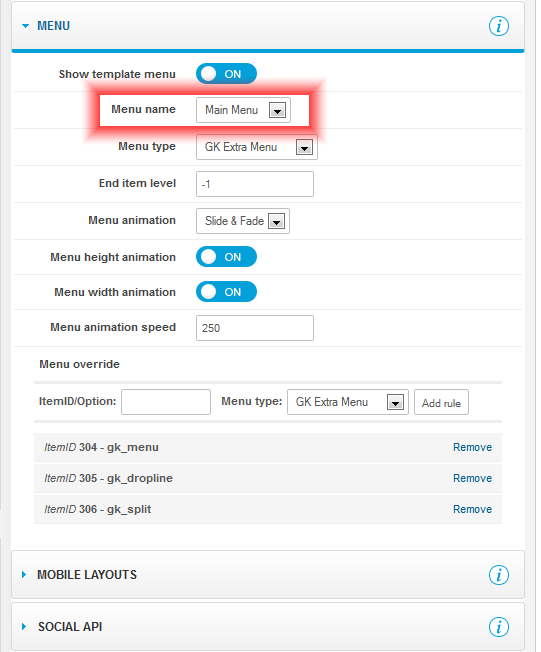The width and height of the screenshot is (541, 652).
Task: Collapse the MENU section arrow
Action: tap(25, 26)
